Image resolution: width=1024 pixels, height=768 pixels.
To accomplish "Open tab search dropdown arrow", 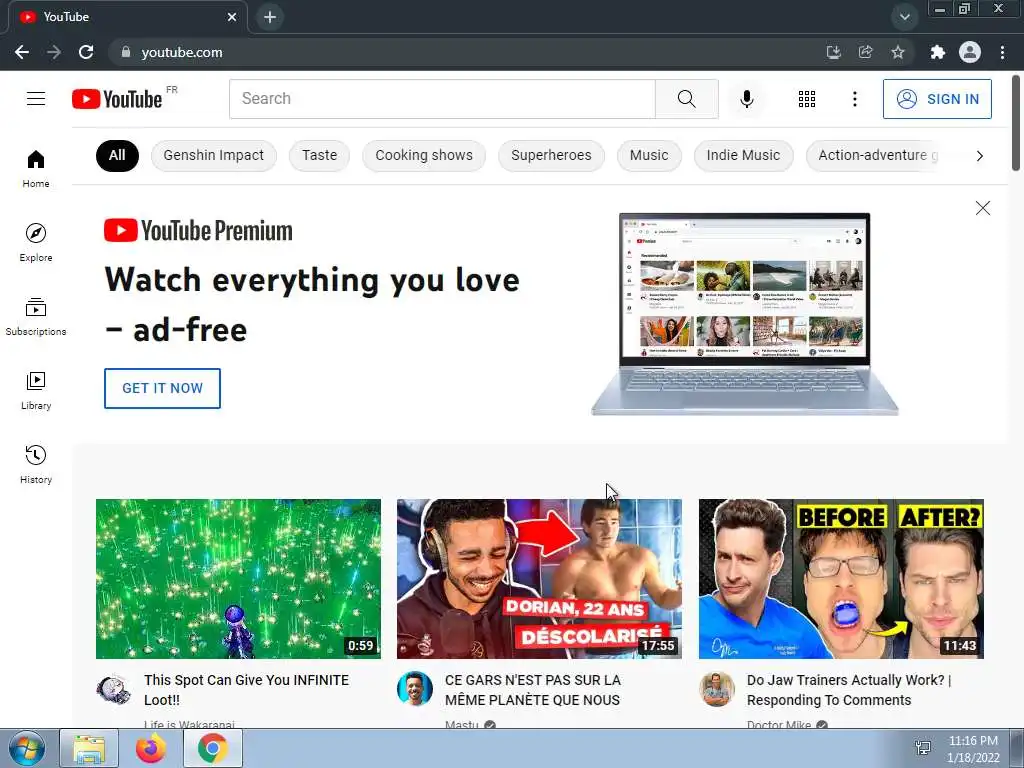I will (x=904, y=17).
